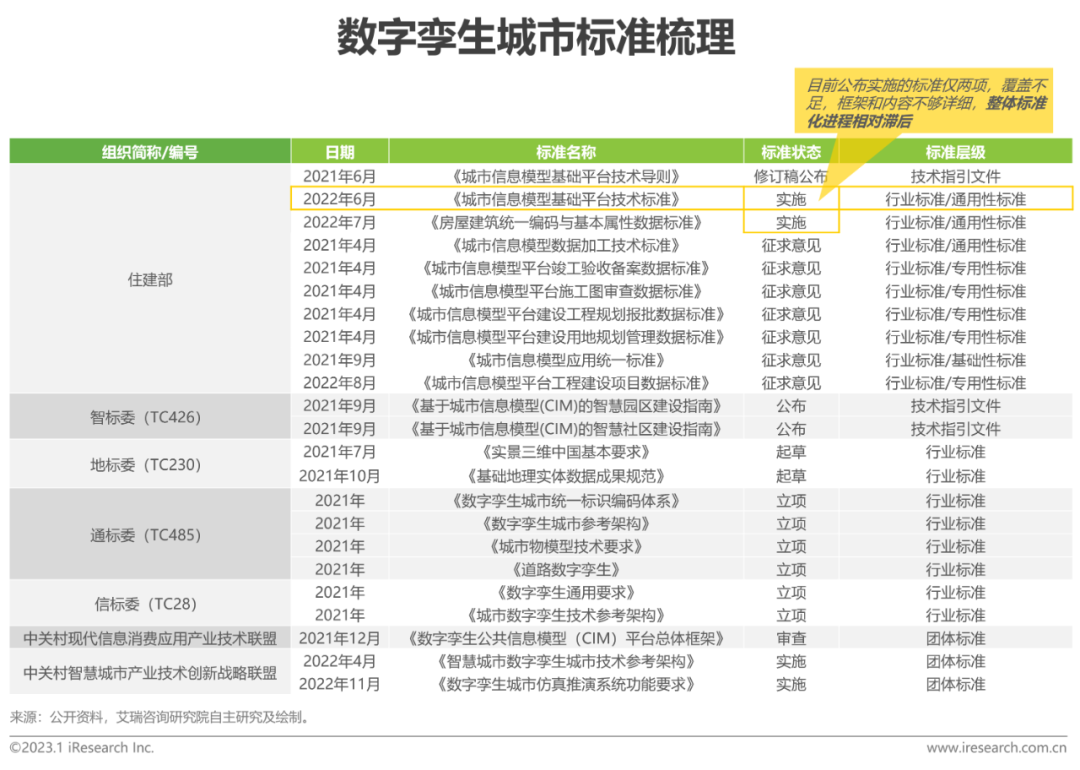Click the 住建部 organization cell
Screen dimensions: 1080x770
[x=149, y=280]
